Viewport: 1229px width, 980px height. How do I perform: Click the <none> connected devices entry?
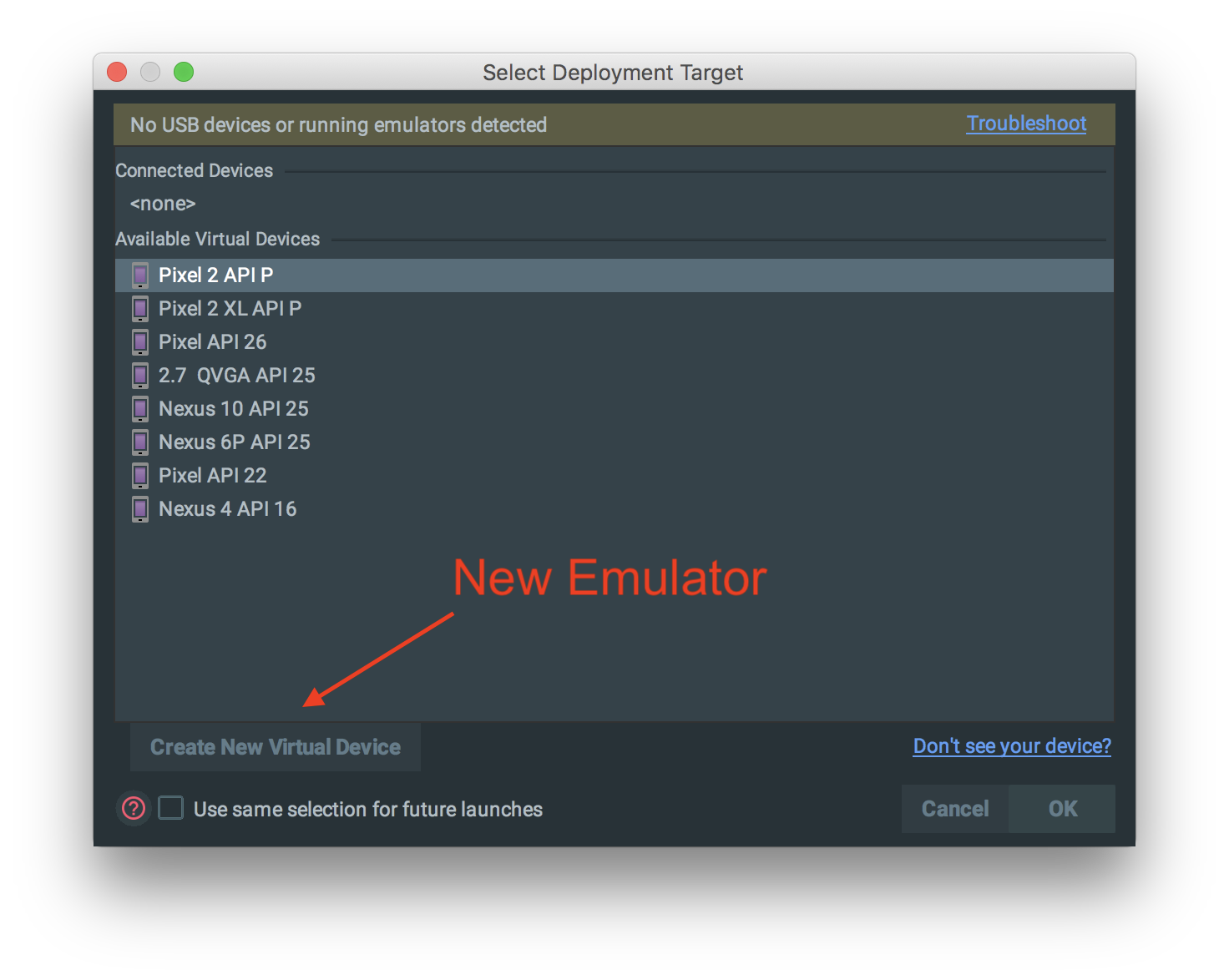click(x=163, y=204)
